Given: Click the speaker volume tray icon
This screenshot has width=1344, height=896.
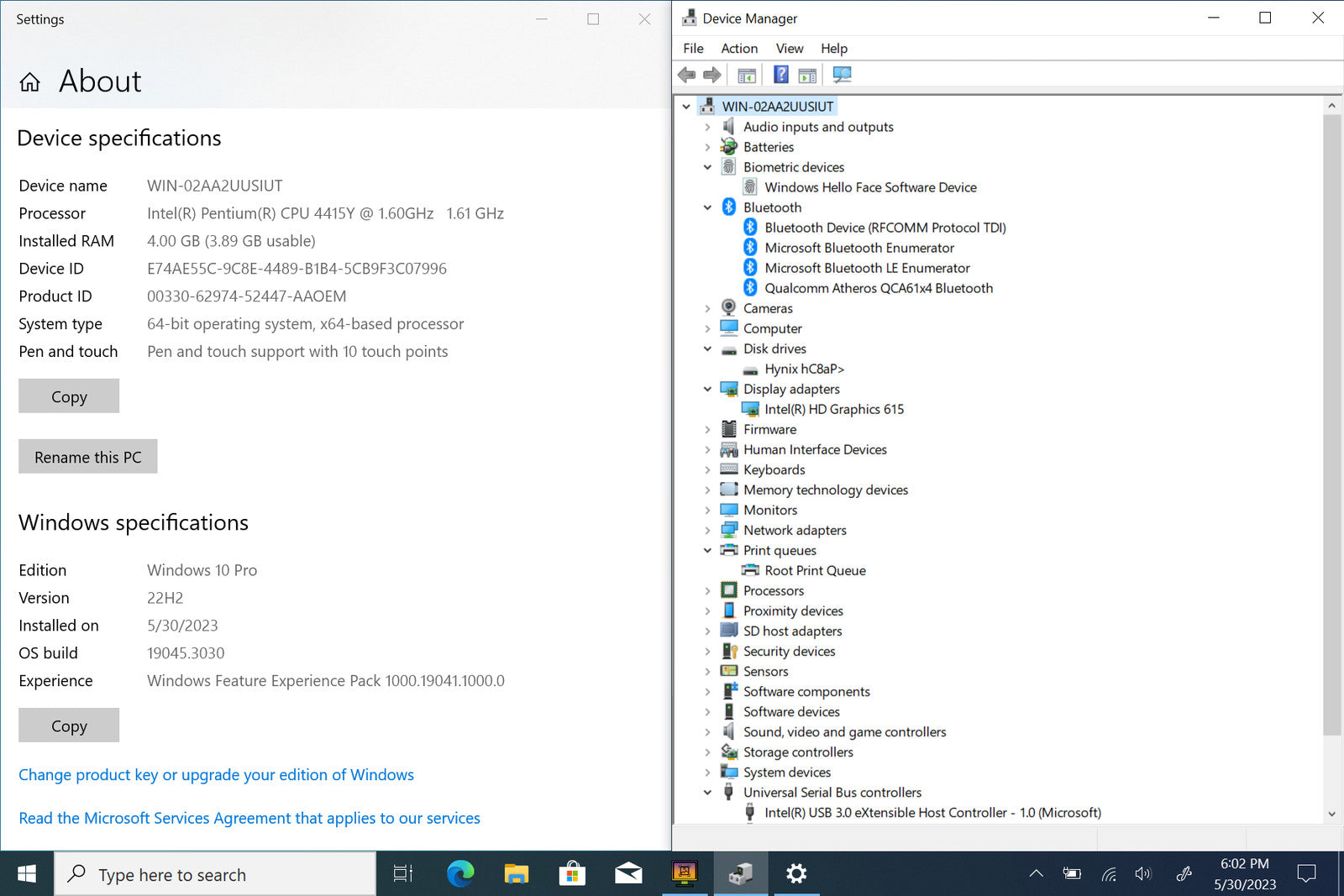Looking at the screenshot, I should 1142,873.
